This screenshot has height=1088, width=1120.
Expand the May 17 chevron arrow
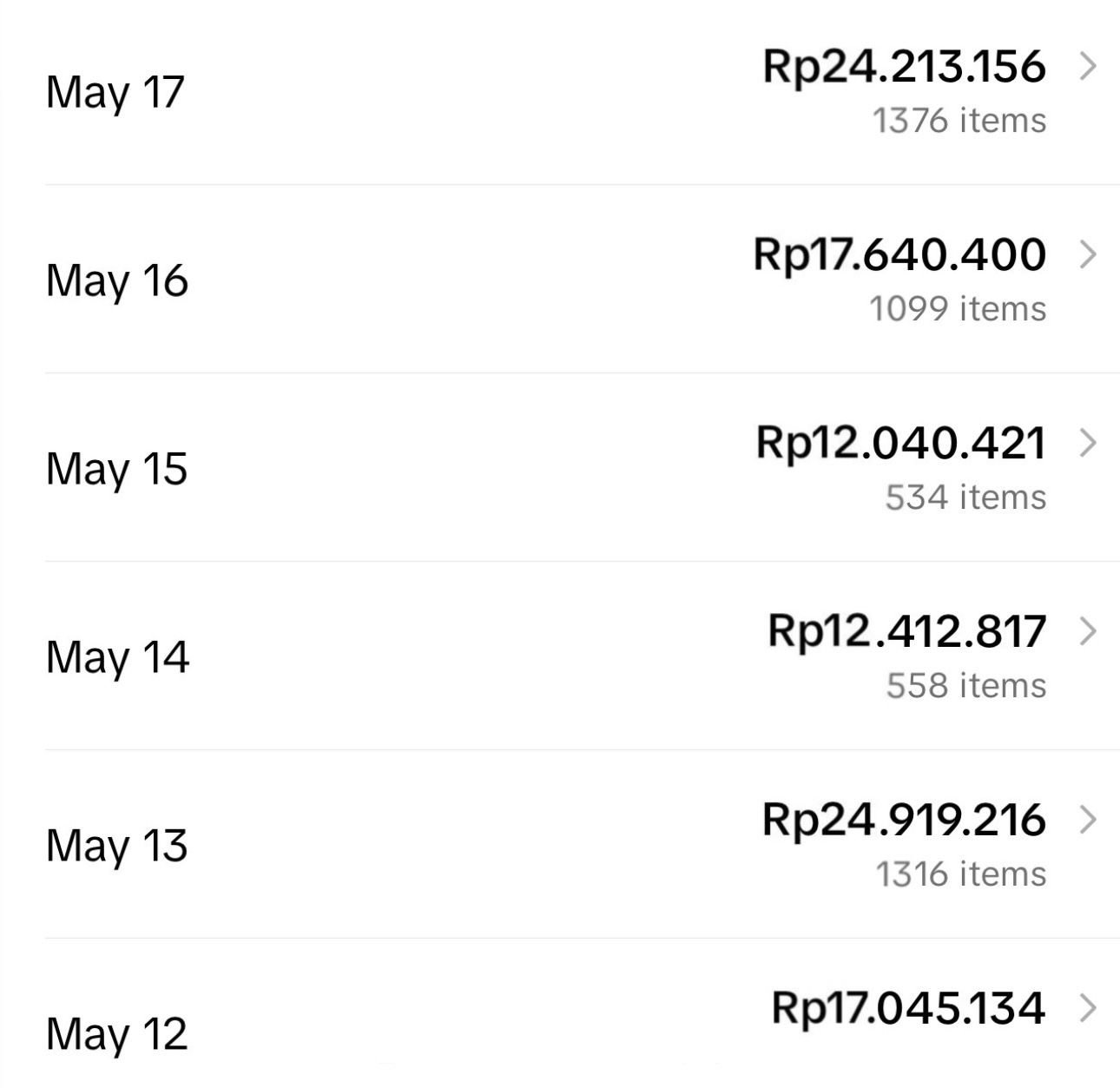click(1088, 67)
